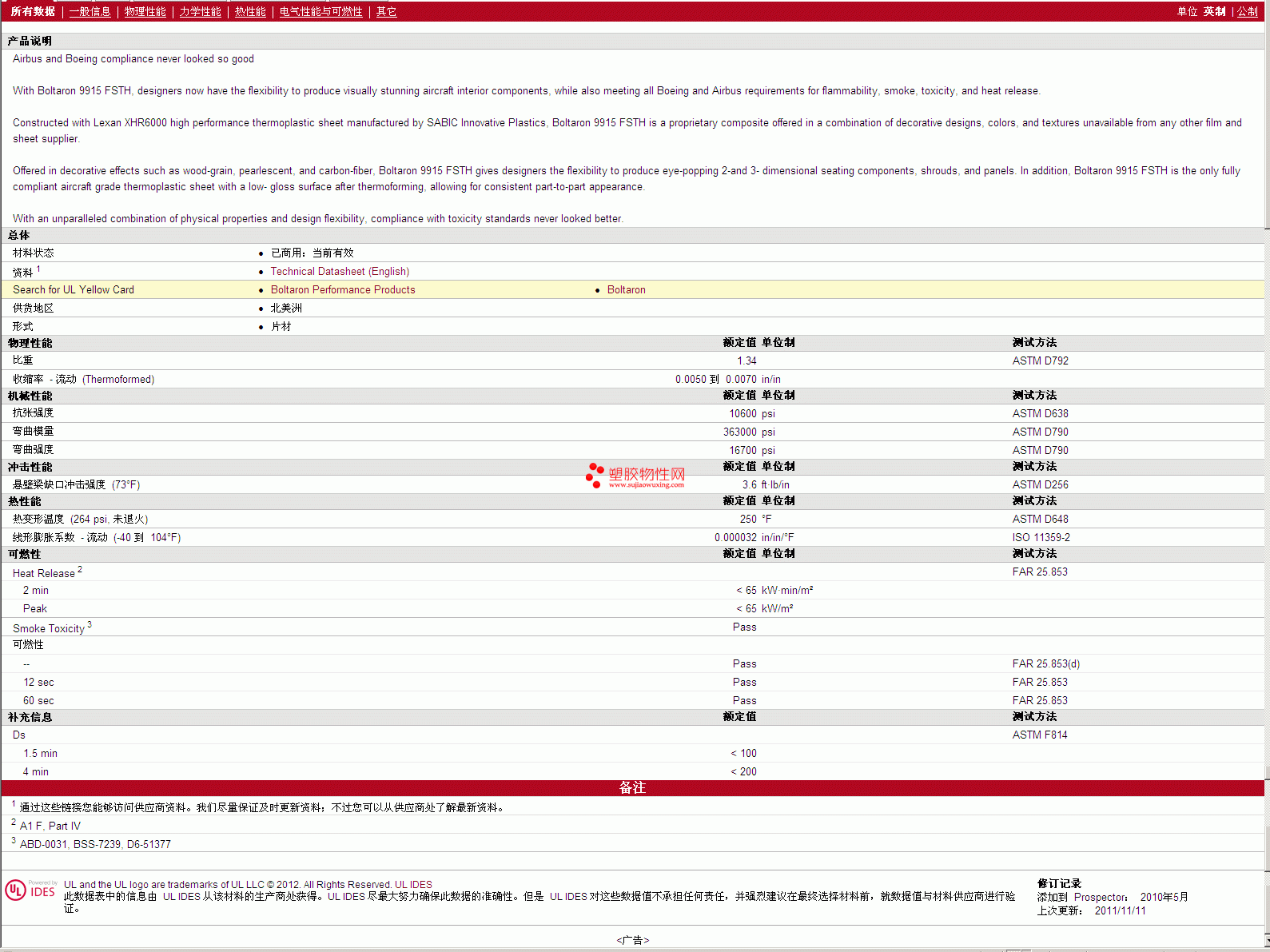
Task: Click the 悬壁梁缺口冲击强度 row label
Action: coord(76,485)
